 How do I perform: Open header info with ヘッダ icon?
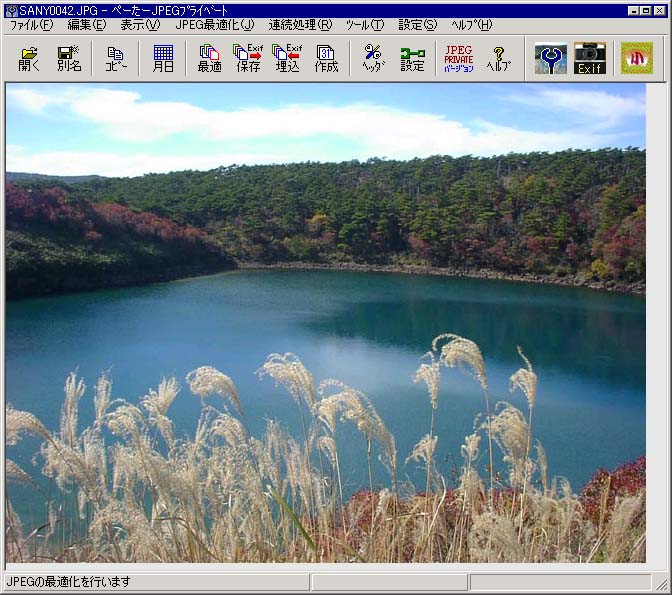coord(373,59)
